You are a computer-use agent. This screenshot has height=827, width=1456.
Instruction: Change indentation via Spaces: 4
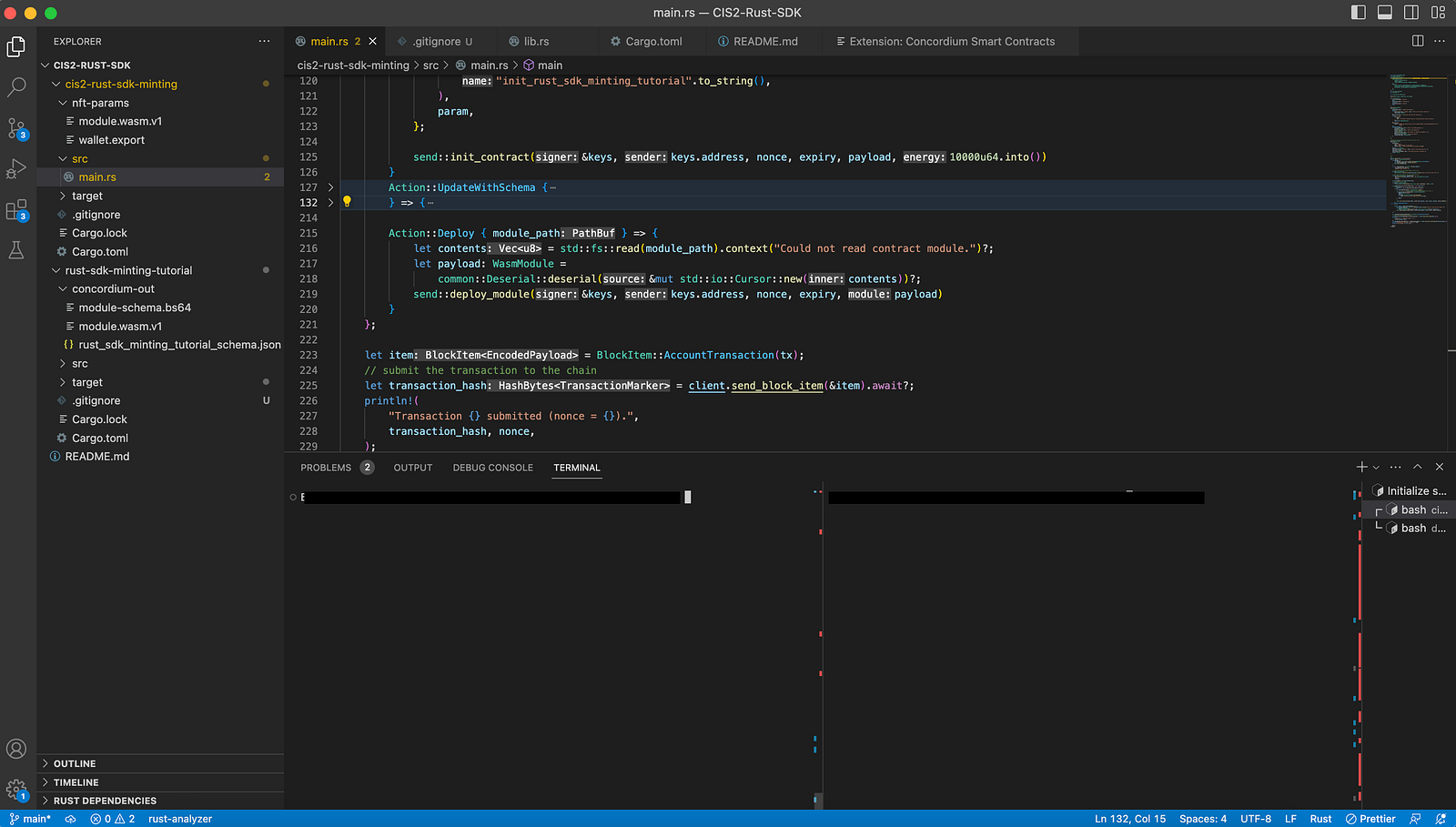(x=1203, y=819)
